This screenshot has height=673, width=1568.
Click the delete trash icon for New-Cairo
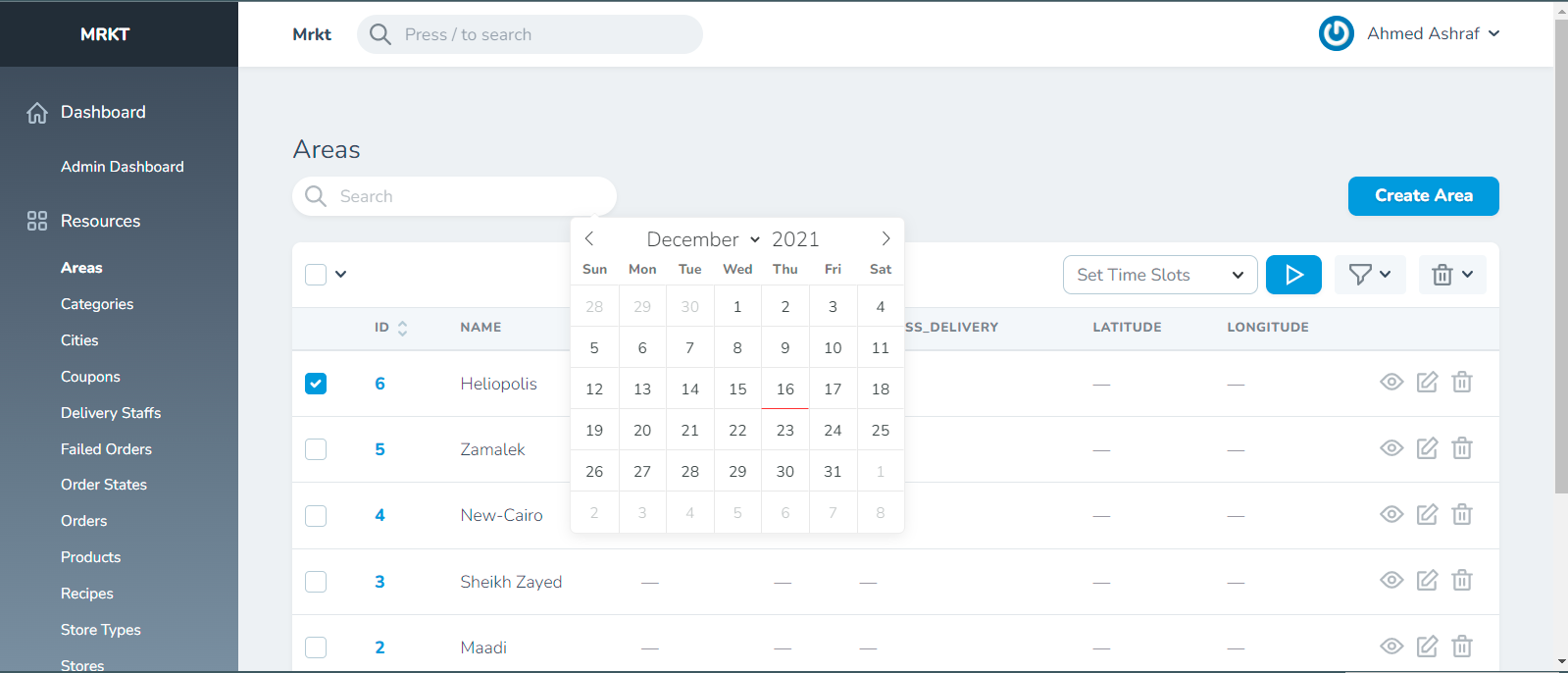point(1462,514)
